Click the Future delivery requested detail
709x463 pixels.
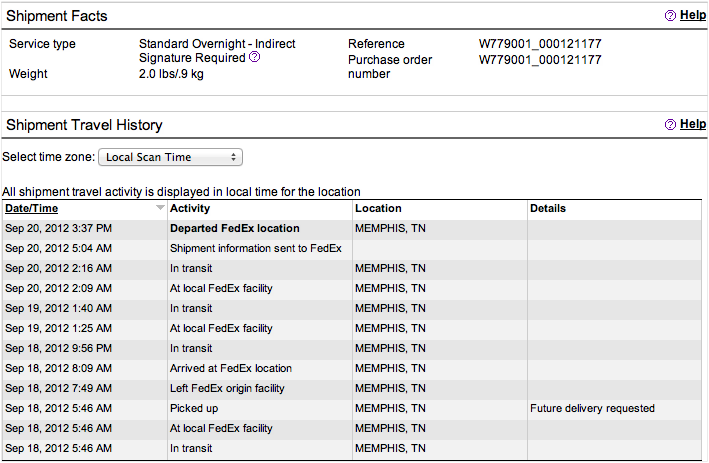pos(592,408)
